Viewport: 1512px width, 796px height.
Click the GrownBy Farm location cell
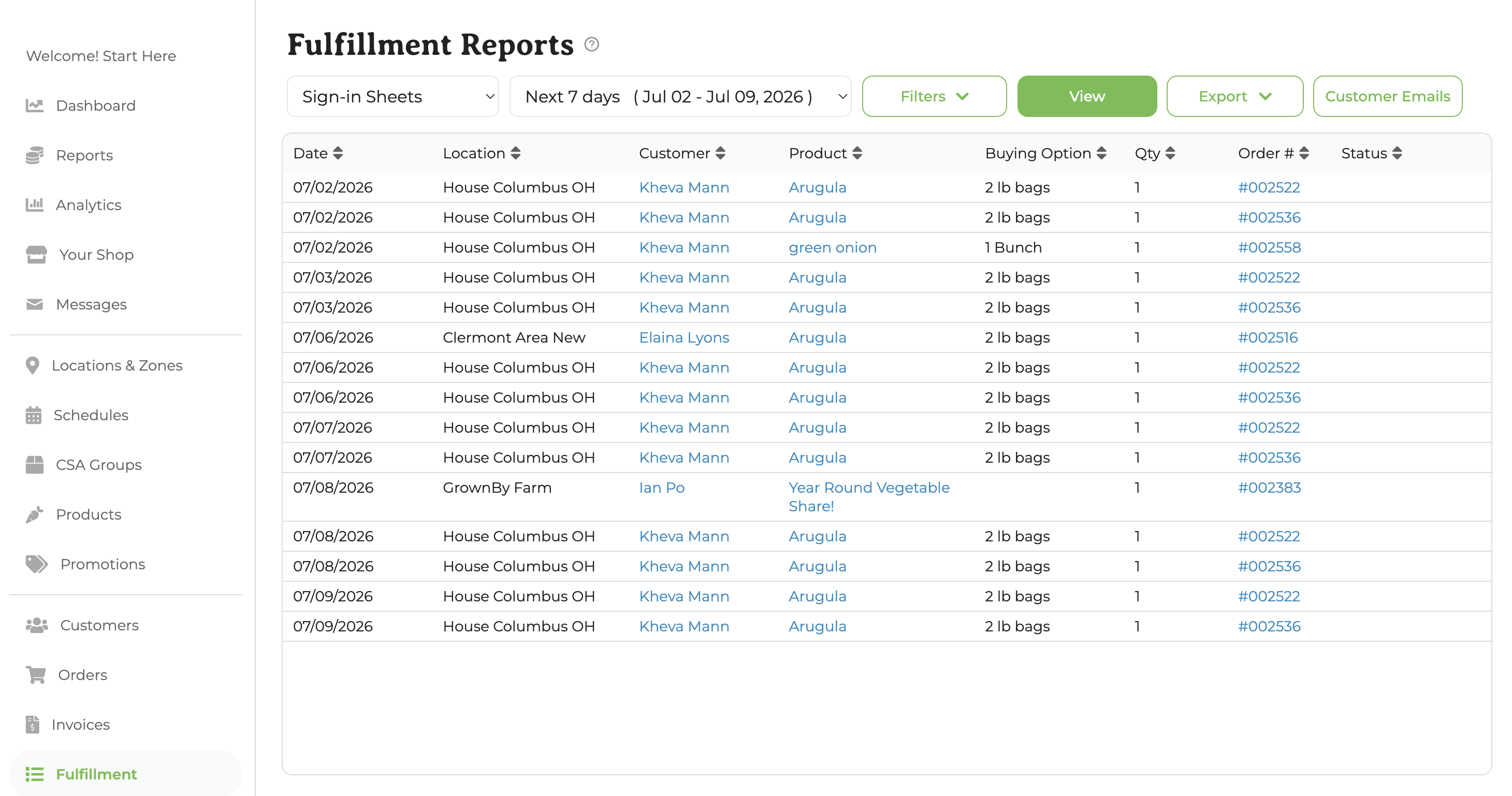(x=497, y=488)
